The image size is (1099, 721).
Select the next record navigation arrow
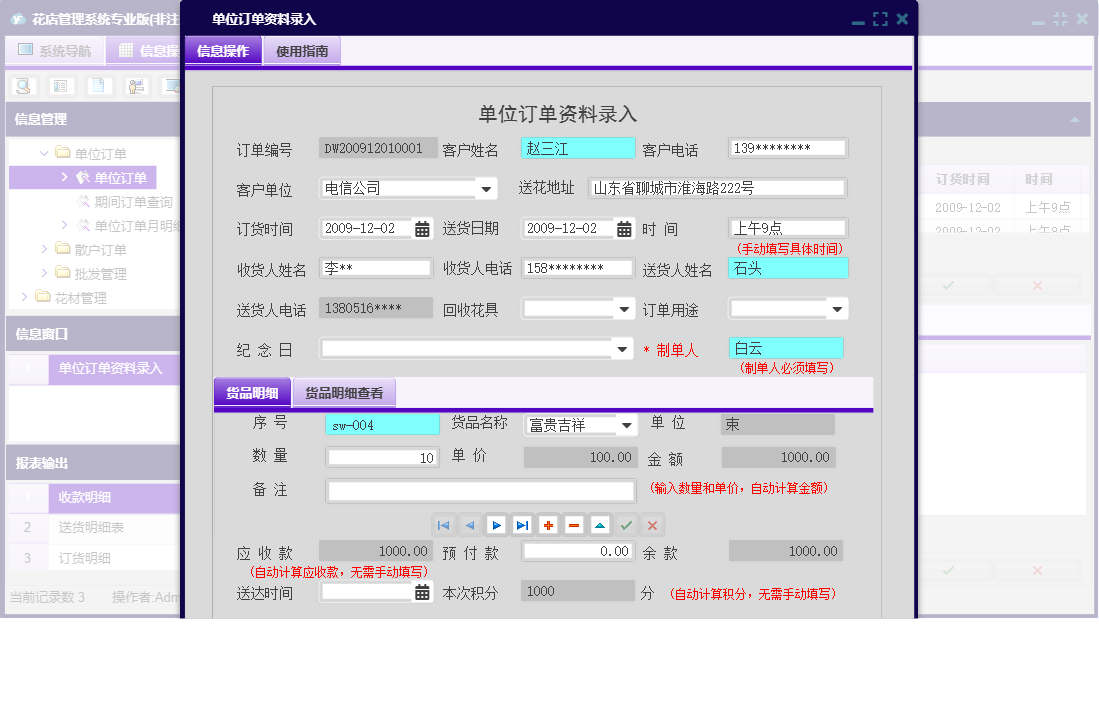point(497,524)
